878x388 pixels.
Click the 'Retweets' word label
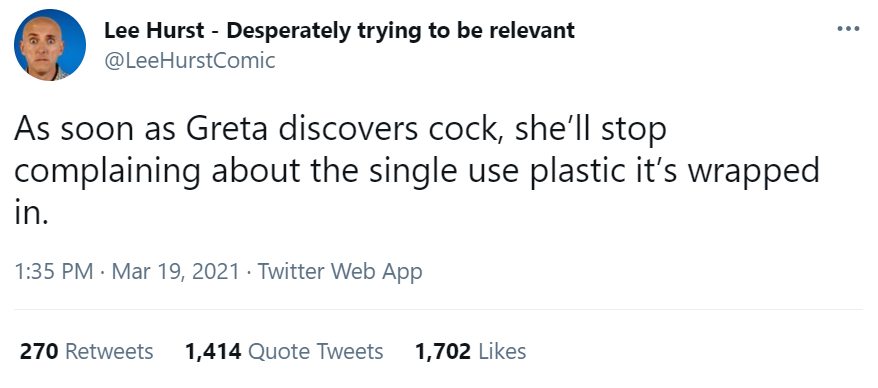[109, 352]
